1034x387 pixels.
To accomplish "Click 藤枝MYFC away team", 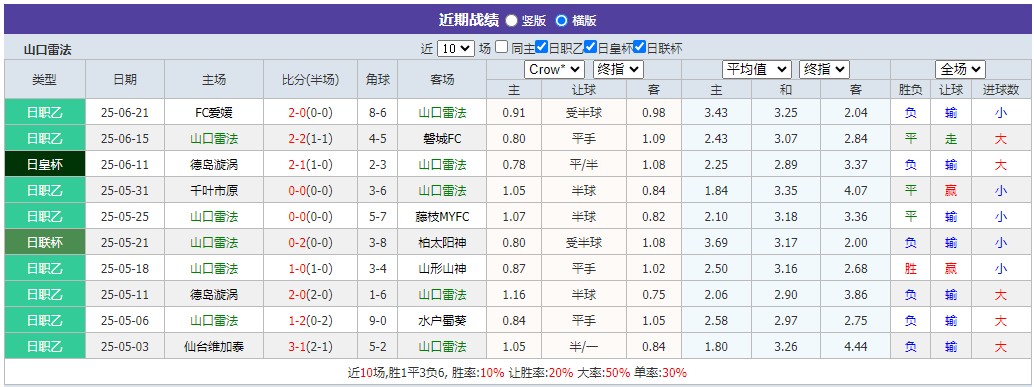I will 442,216.
